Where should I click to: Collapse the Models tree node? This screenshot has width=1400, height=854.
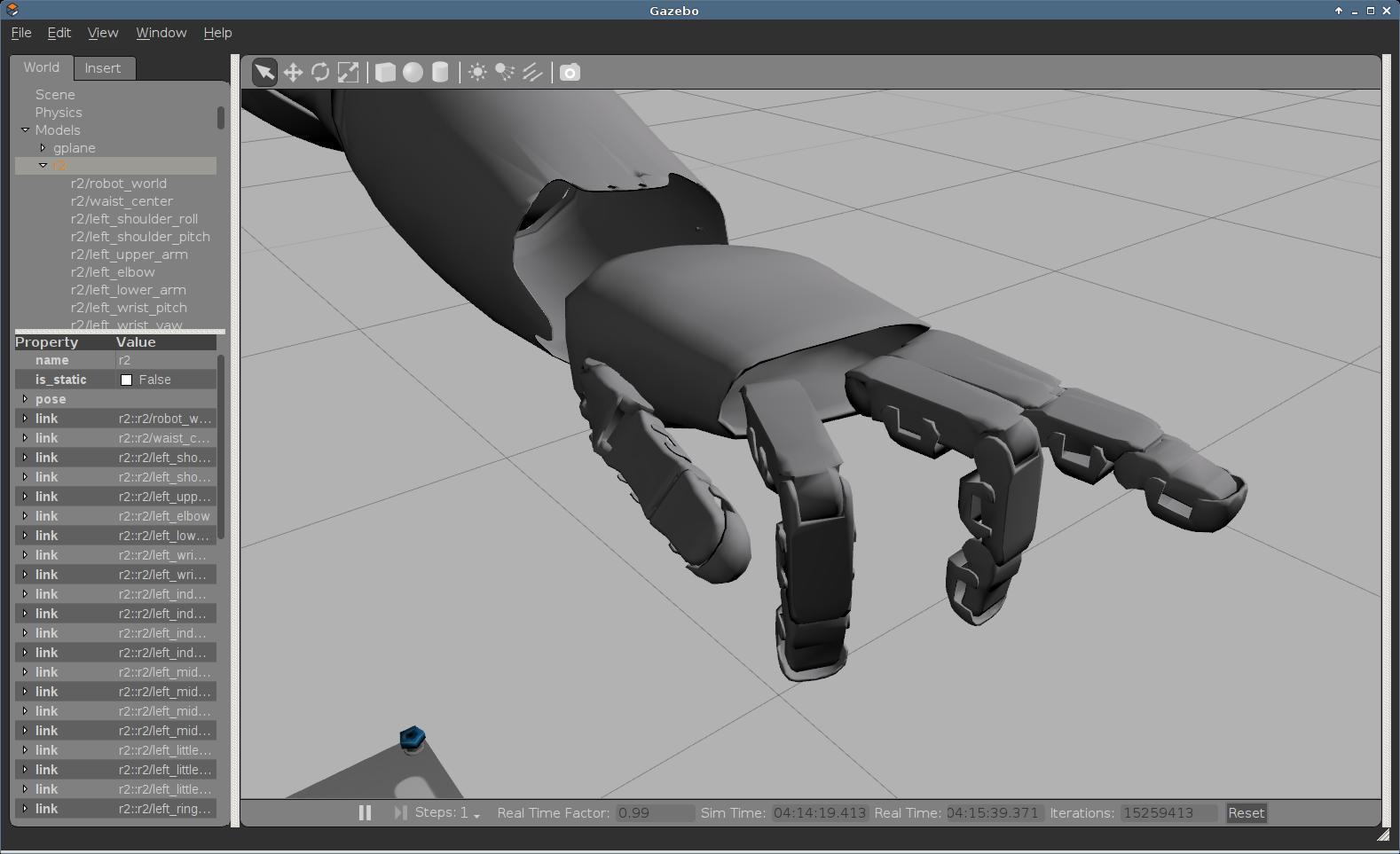click(x=25, y=130)
